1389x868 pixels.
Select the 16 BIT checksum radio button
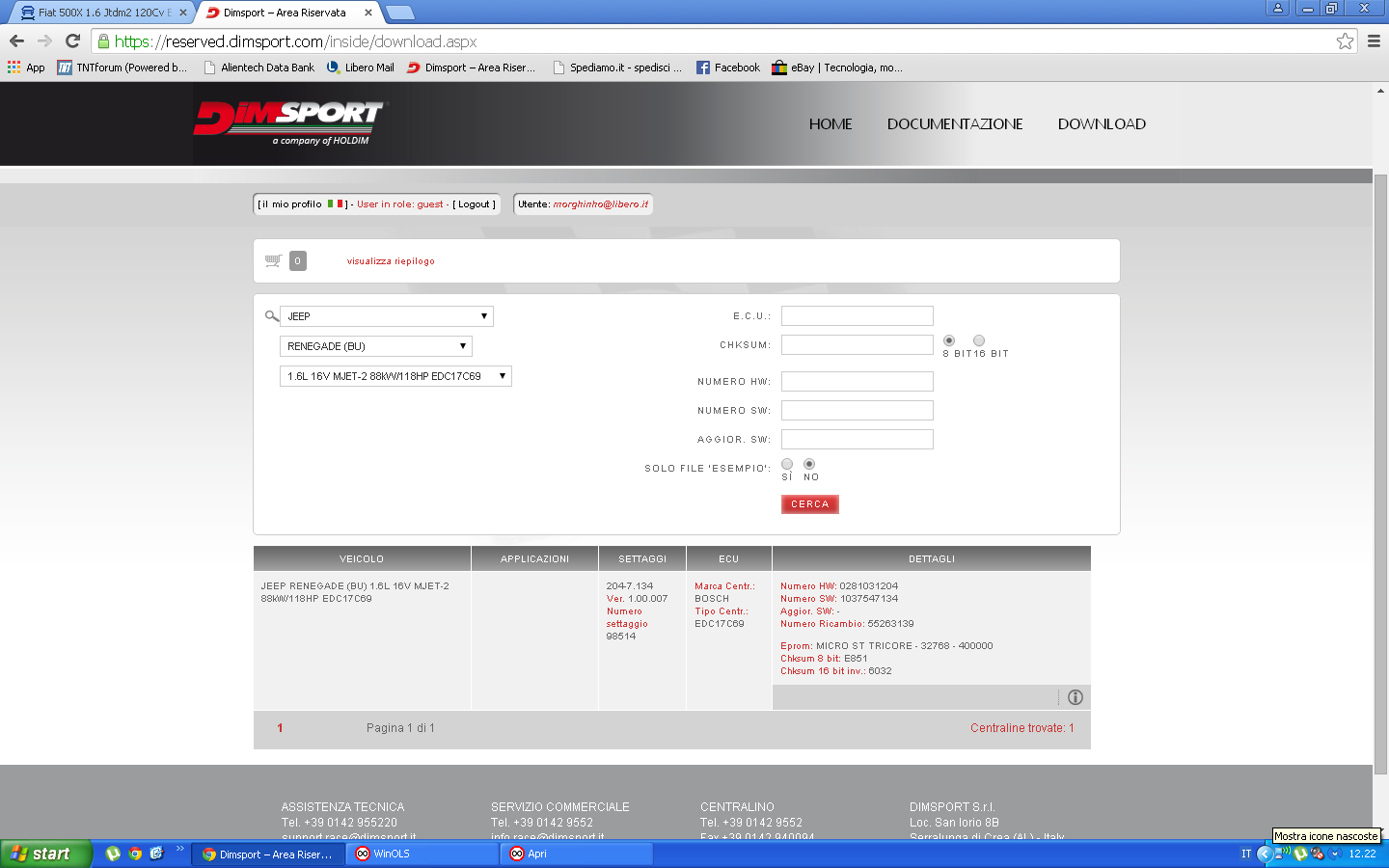[979, 340]
